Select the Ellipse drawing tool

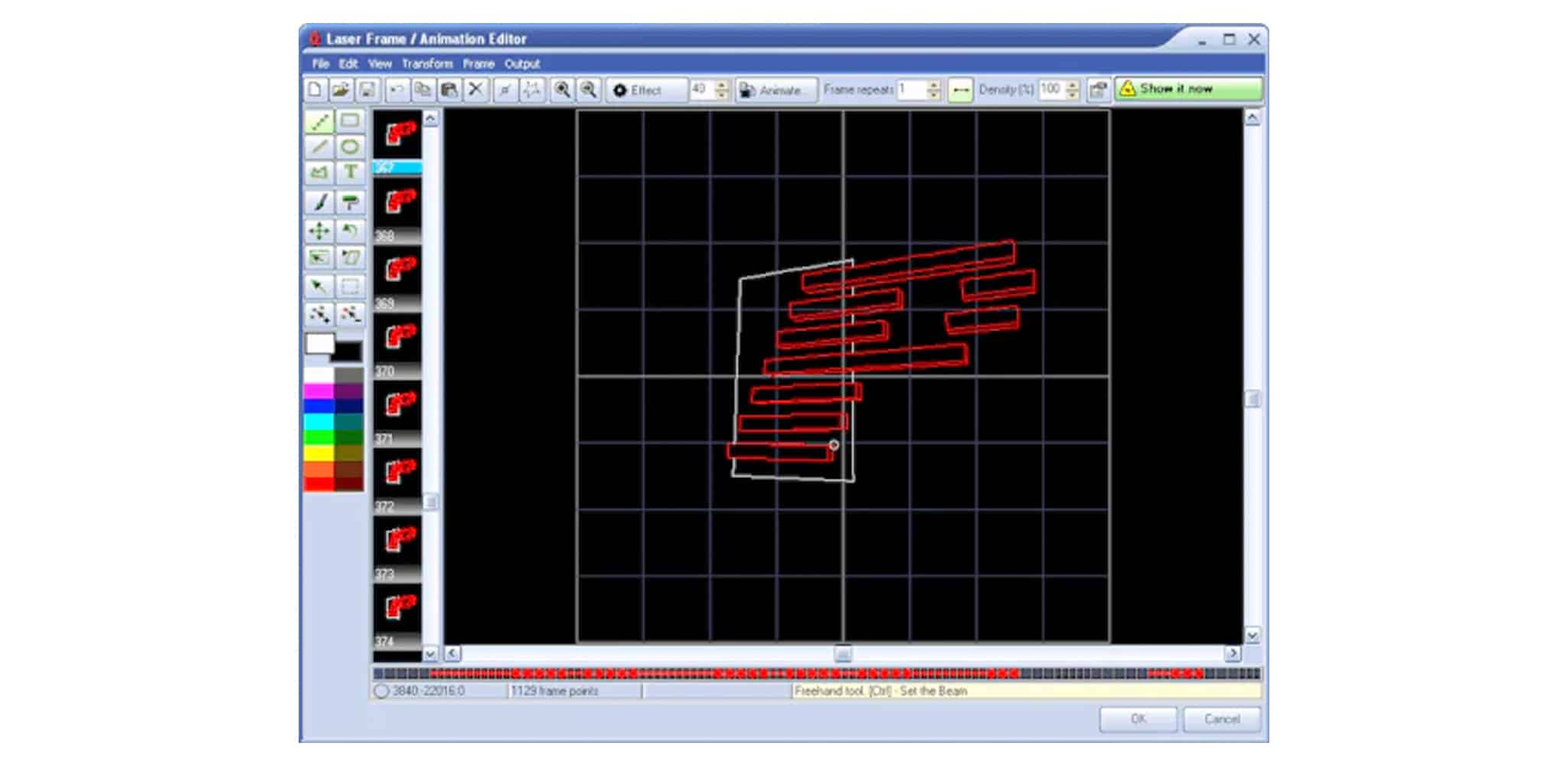click(x=350, y=146)
